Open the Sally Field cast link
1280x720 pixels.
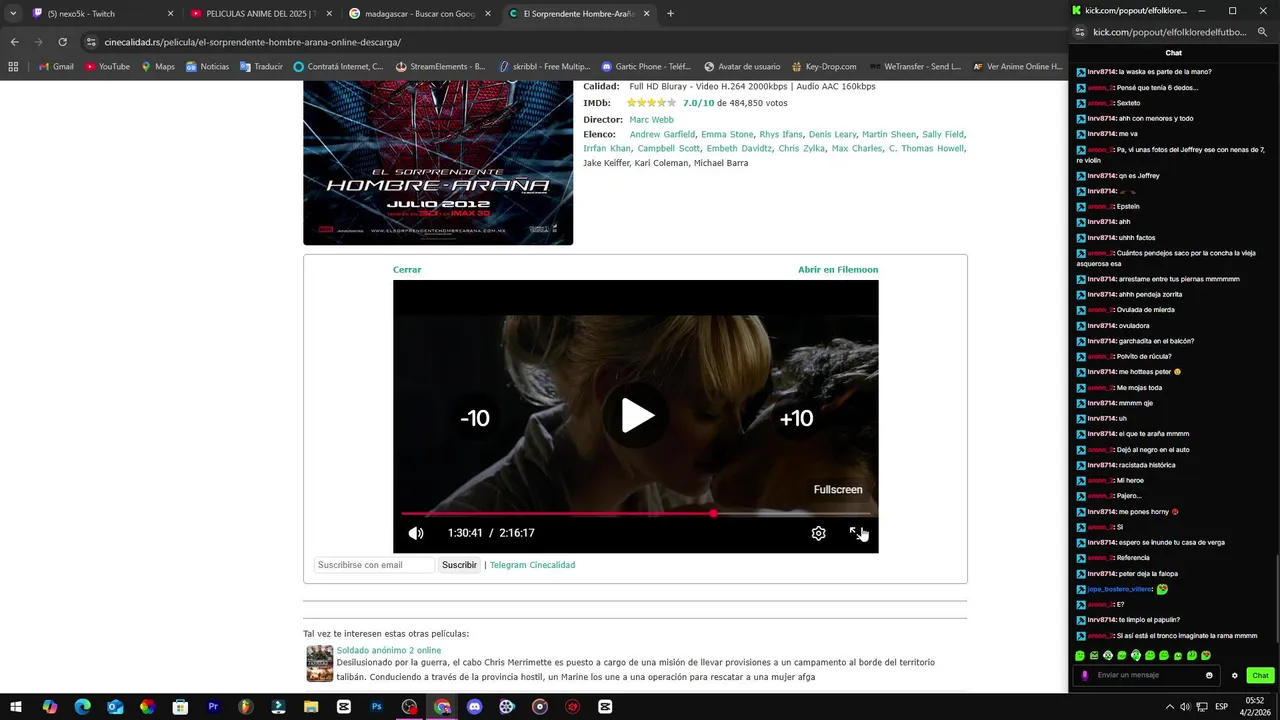(943, 134)
